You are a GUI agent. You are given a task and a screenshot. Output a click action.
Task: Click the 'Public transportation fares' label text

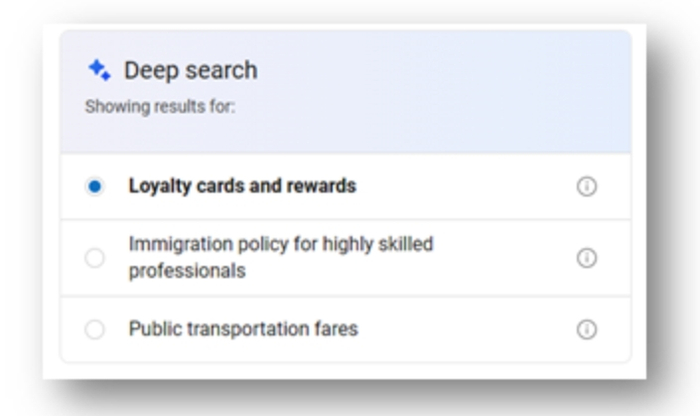click(x=242, y=328)
